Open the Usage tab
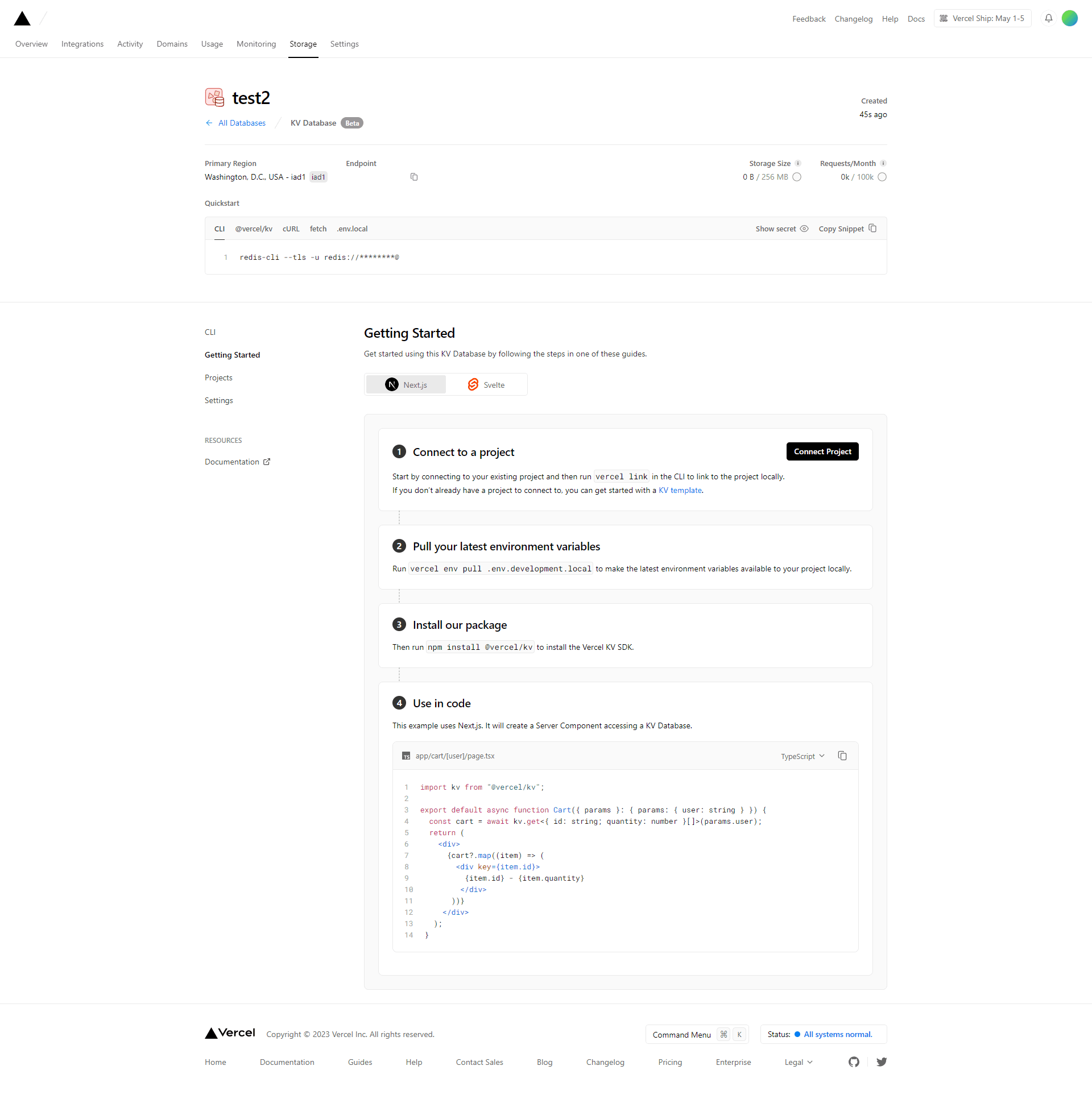The width and height of the screenshot is (1092, 1099). point(212,44)
